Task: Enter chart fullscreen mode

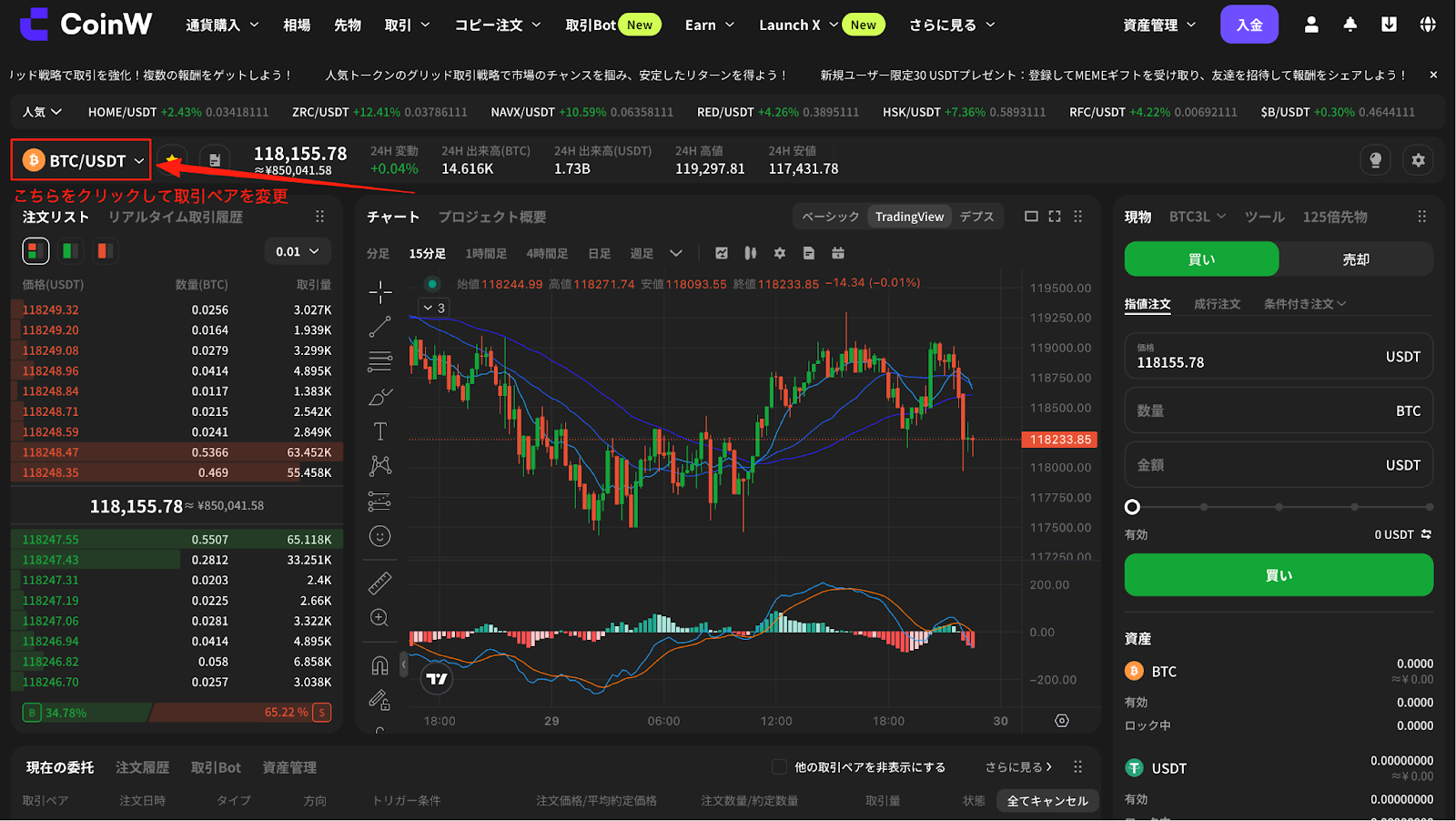Action: coord(1055,217)
